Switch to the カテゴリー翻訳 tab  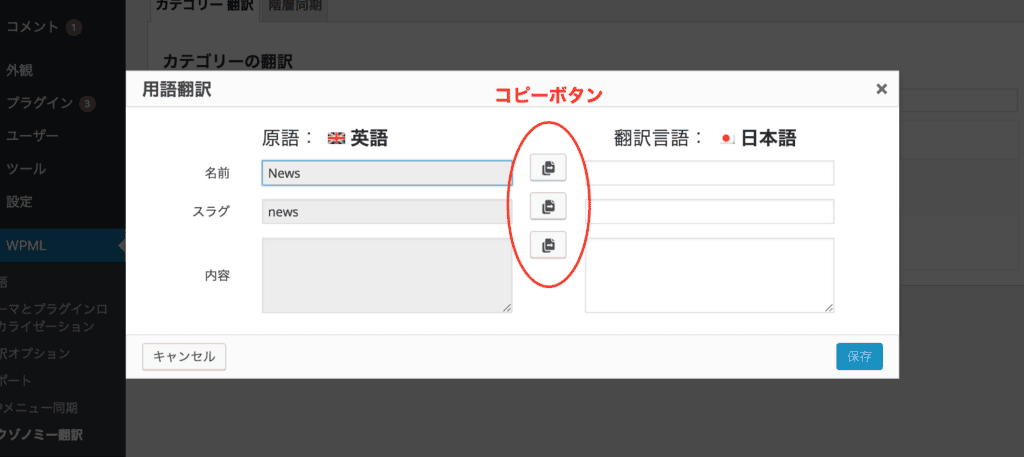point(204,8)
